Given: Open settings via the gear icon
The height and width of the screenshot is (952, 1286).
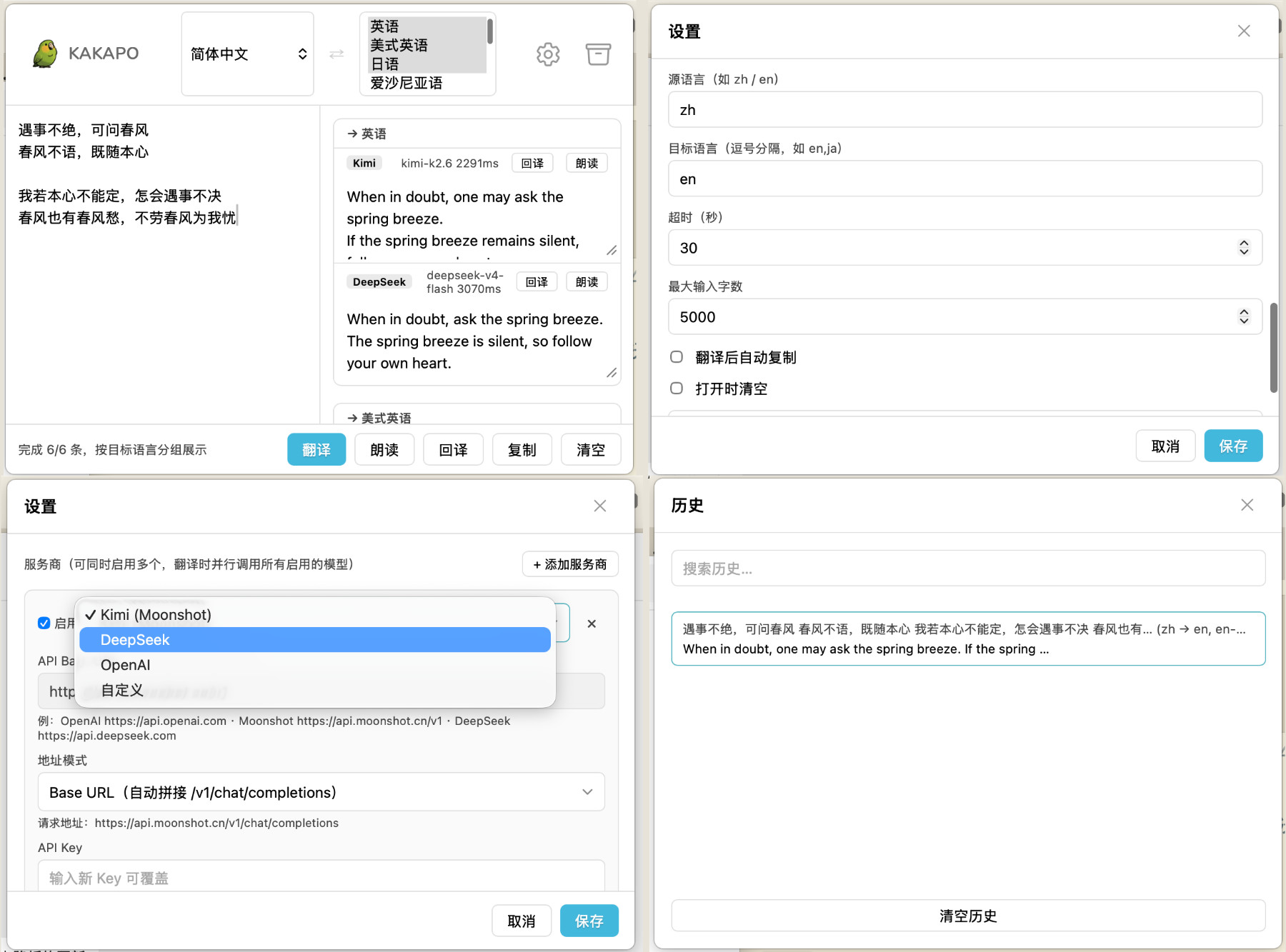Looking at the screenshot, I should (548, 54).
